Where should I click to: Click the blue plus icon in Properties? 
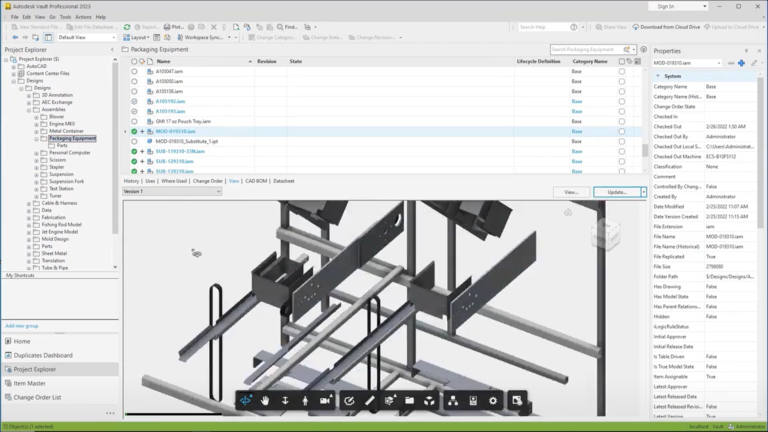pos(742,63)
